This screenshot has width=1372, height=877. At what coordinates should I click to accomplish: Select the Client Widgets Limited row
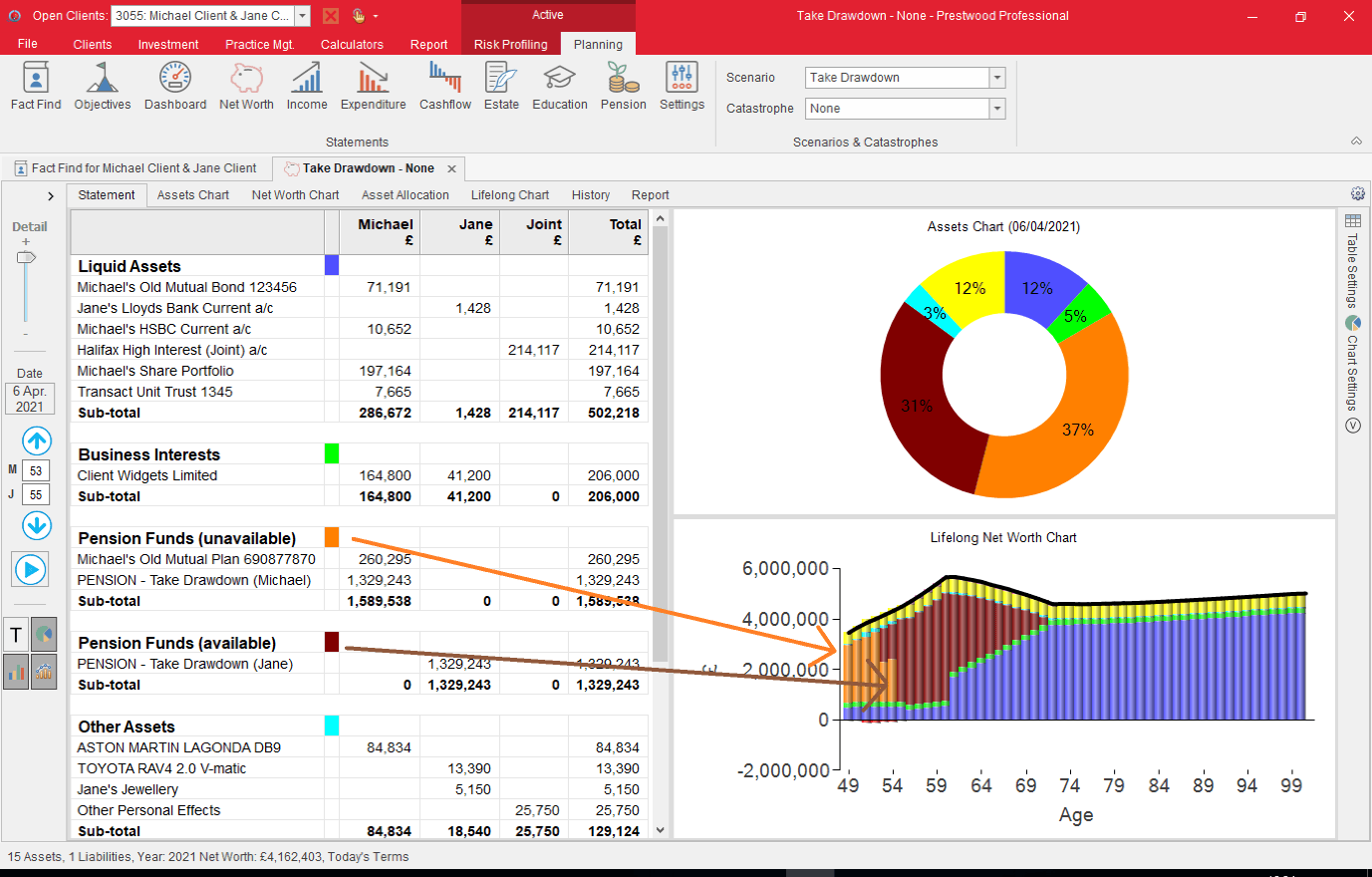click(x=360, y=475)
